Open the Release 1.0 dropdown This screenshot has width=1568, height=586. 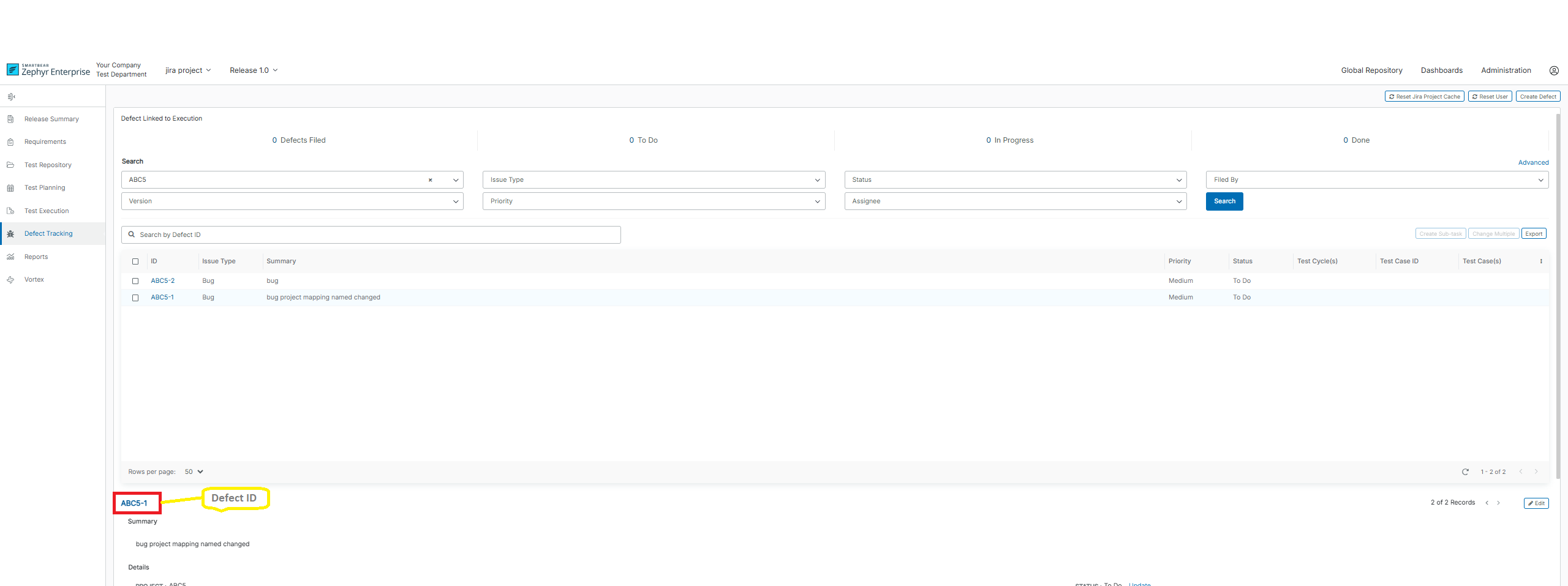(x=253, y=70)
